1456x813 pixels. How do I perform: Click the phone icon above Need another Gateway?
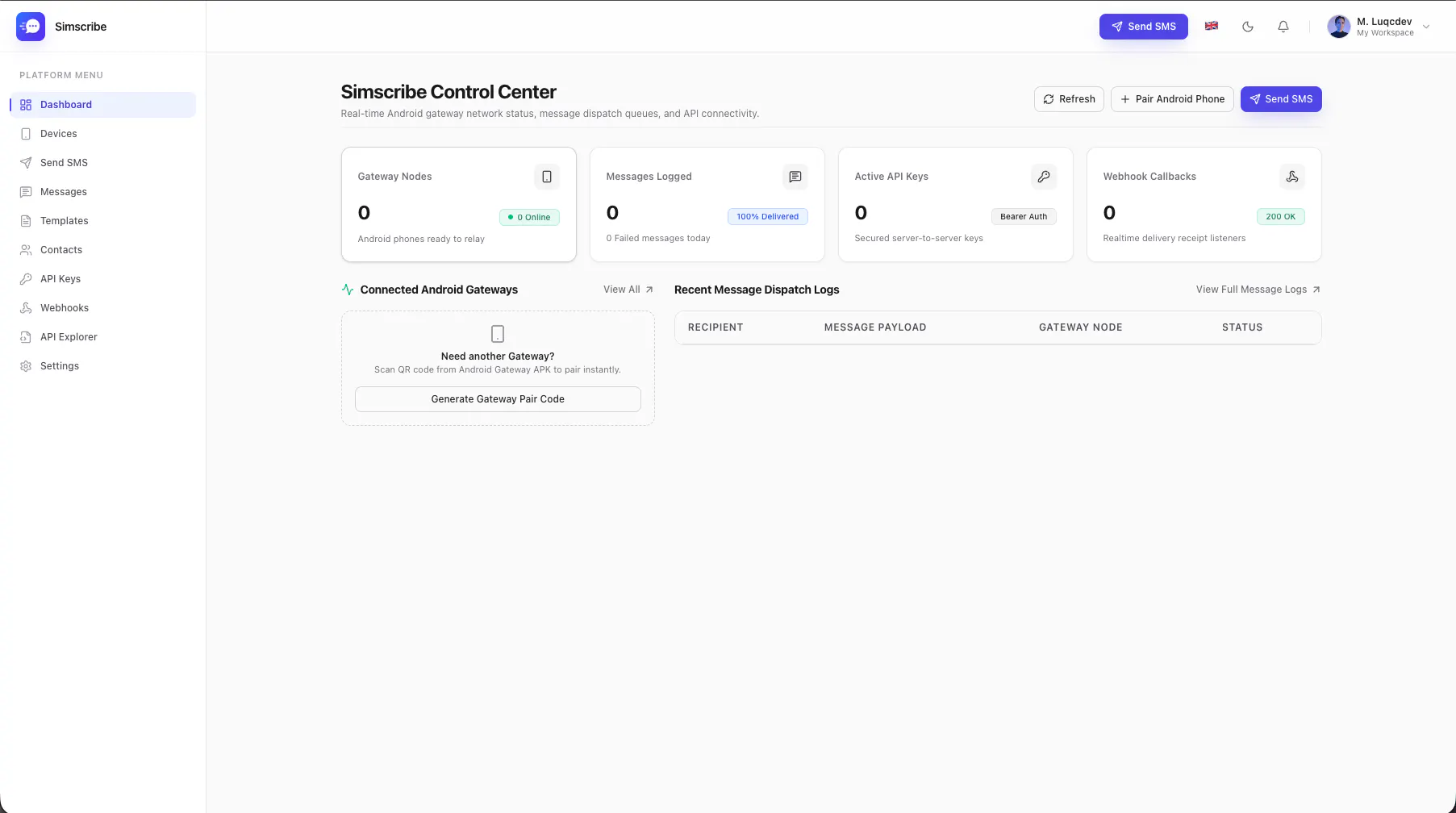coord(498,334)
